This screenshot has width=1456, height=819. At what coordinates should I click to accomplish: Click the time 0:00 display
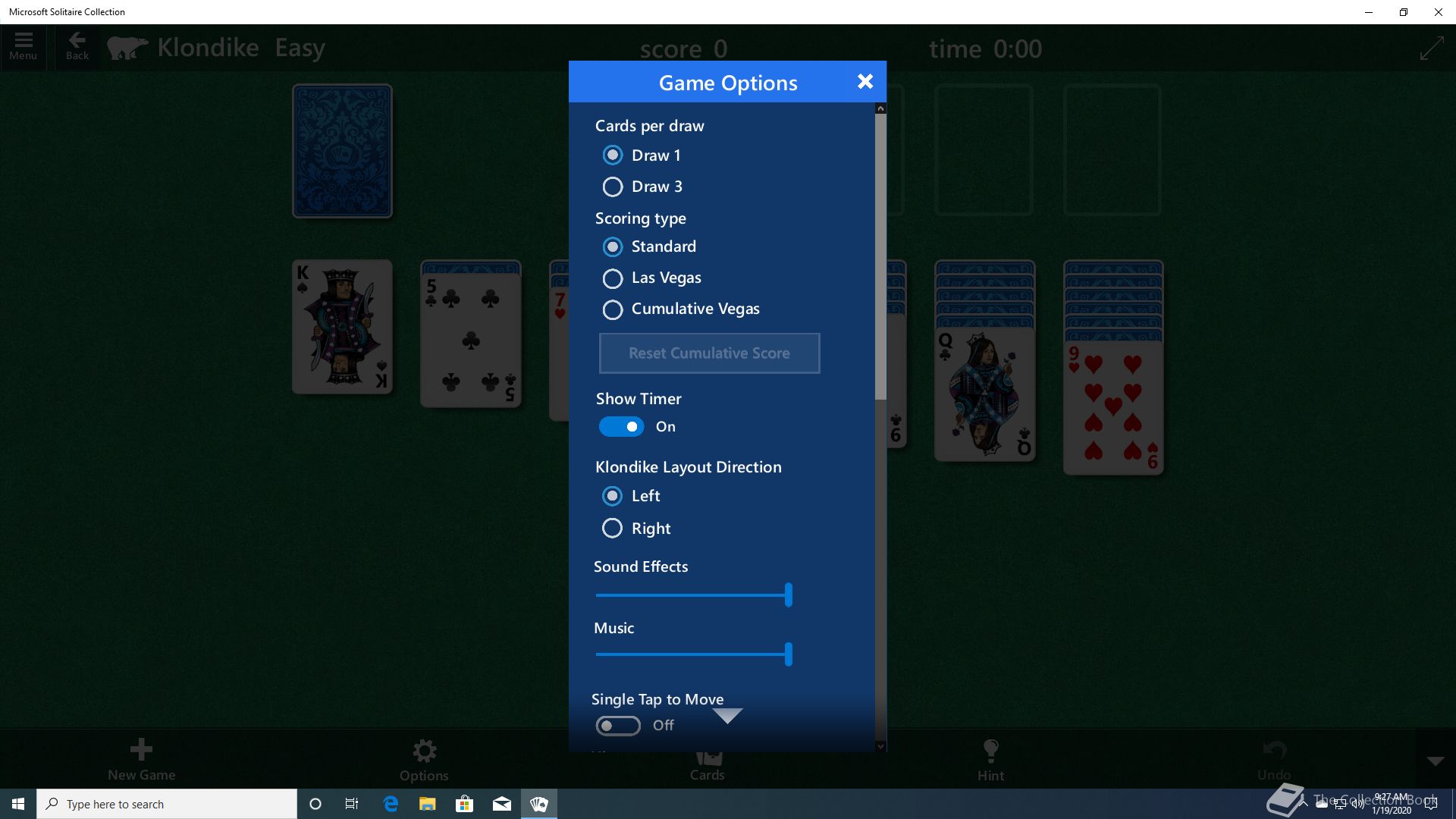985,49
